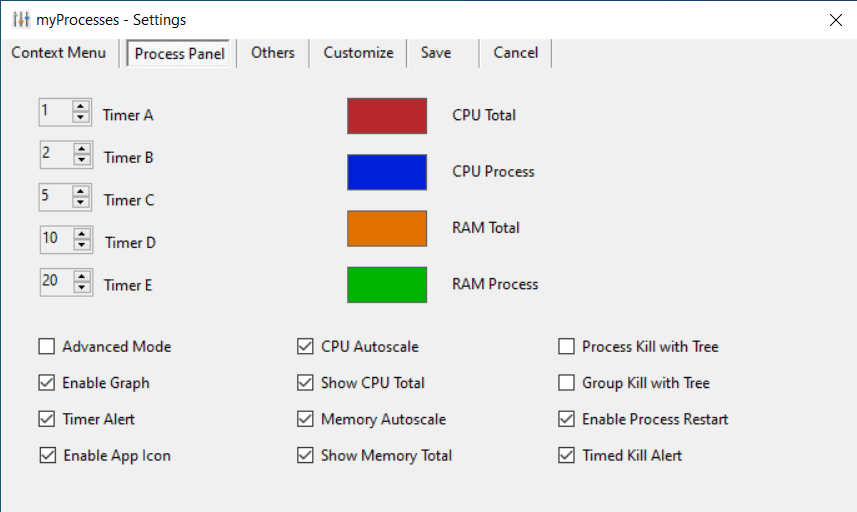
Task: Open the Others settings tab
Action: click(x=273, y=53)
